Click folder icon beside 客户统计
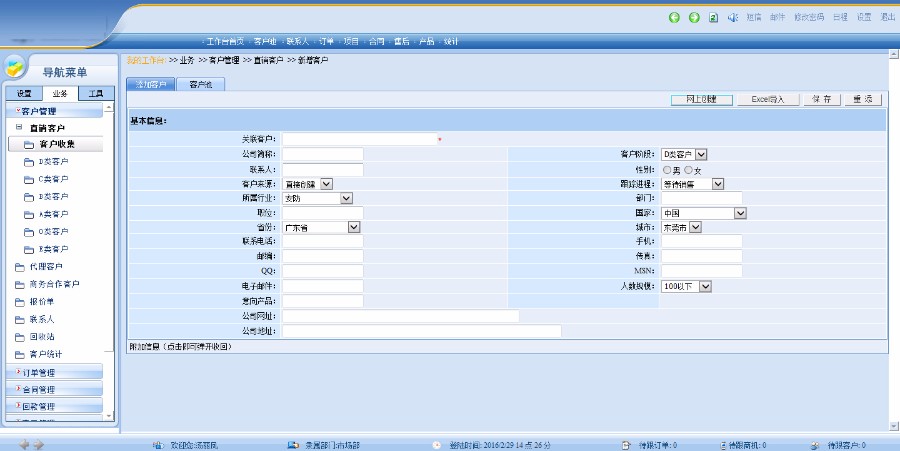900x451 pixels. tap(20, 355)
